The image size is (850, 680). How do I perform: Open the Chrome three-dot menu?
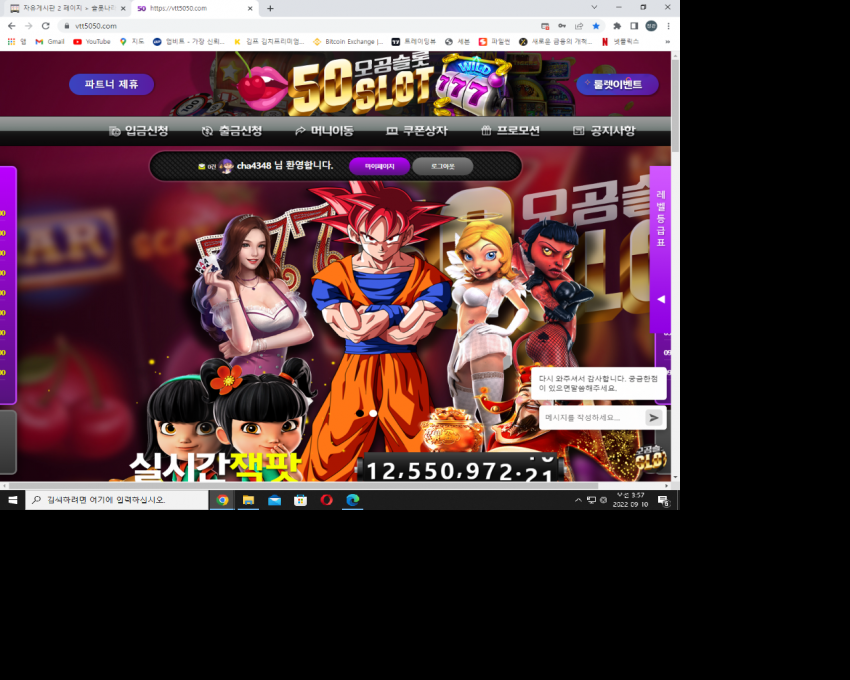point(668,26)
